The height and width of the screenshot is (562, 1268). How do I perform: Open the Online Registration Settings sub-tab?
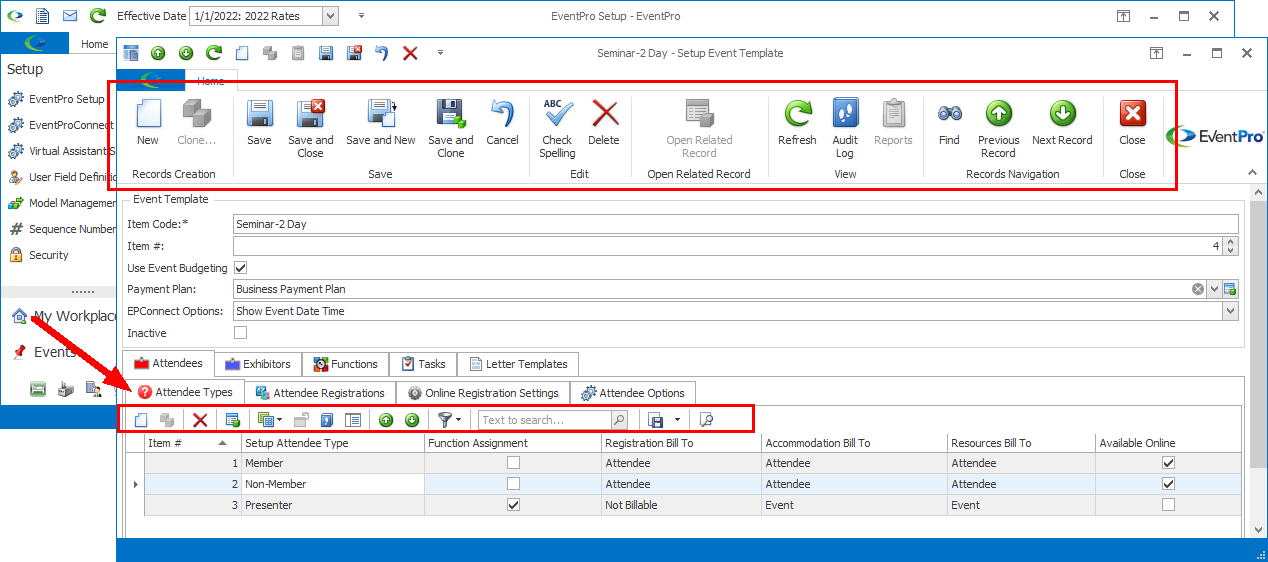483,393
